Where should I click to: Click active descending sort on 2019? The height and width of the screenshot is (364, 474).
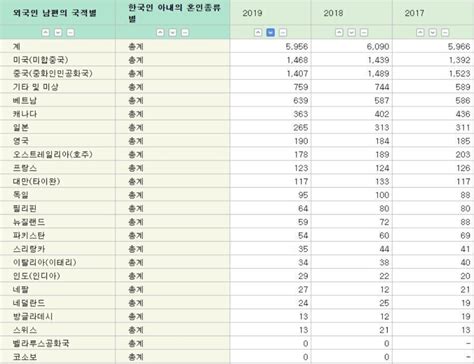270,32
